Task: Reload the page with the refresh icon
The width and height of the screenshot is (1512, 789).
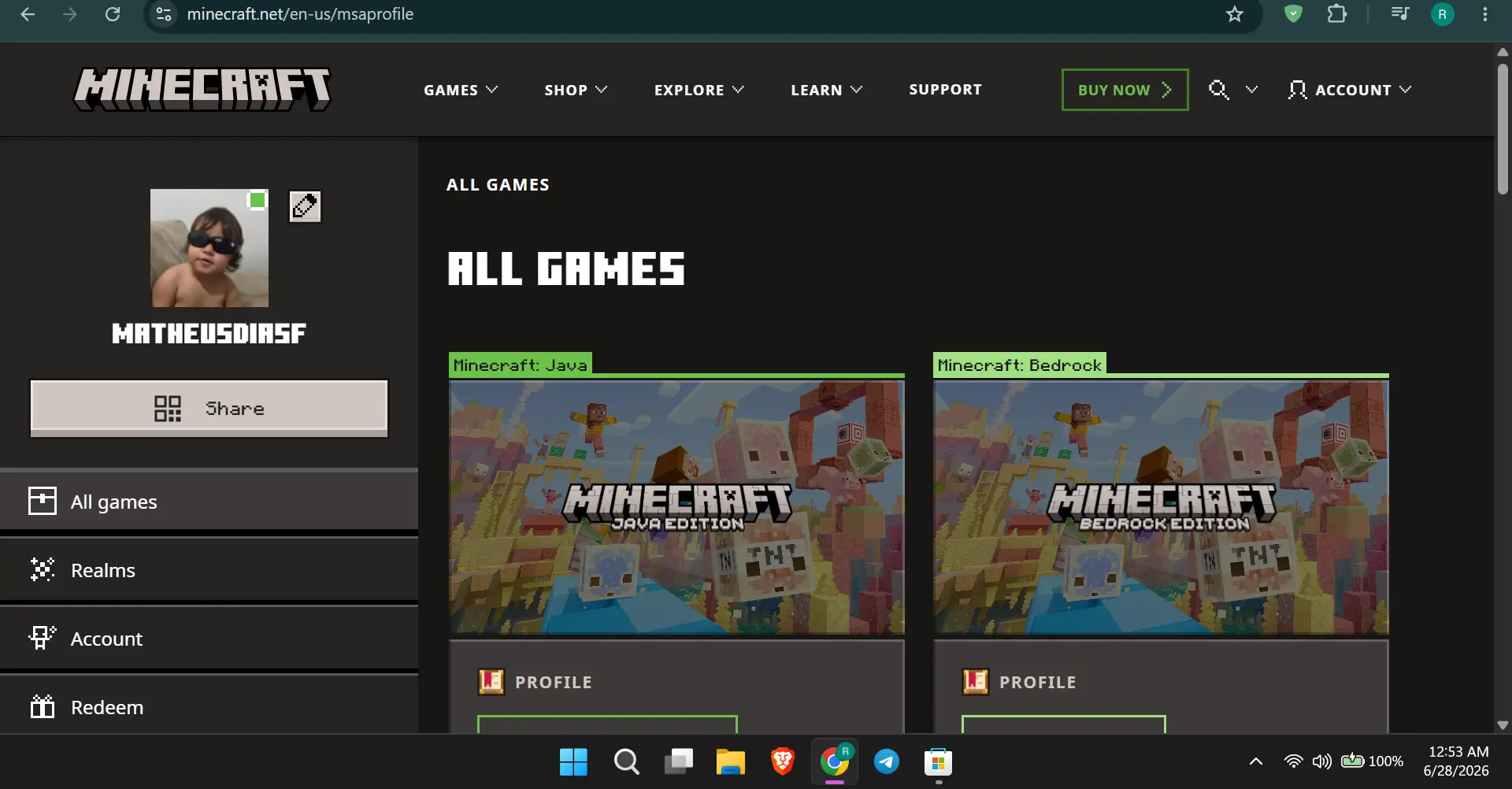Action: [113, 14]
